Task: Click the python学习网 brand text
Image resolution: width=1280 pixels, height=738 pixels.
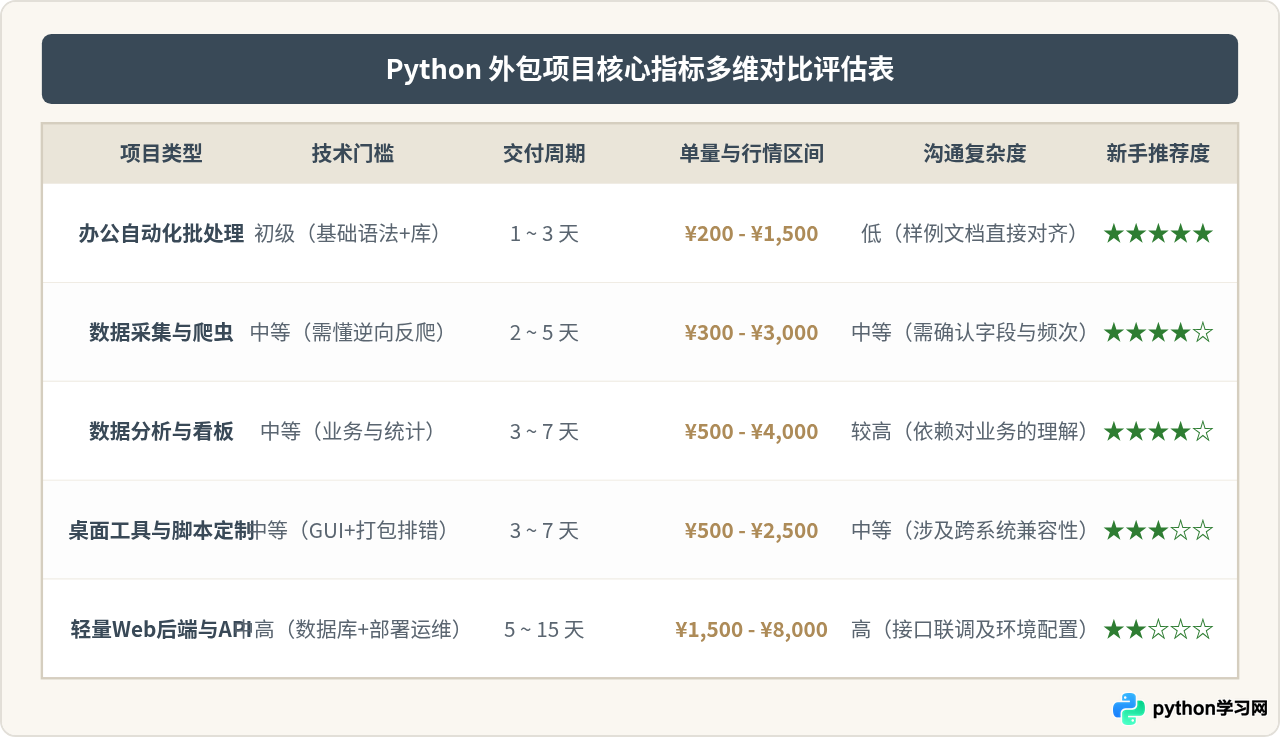Action: coord(1210,708)
